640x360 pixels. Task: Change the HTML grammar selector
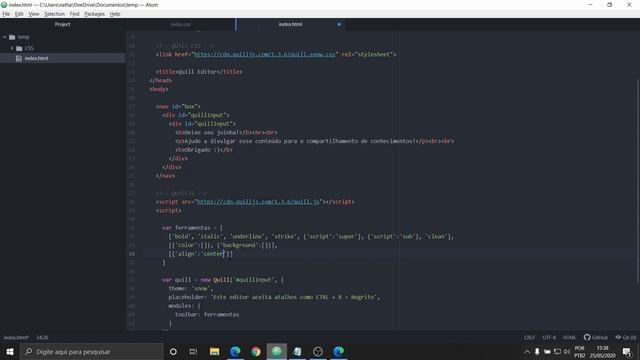[x=569, y=338]
